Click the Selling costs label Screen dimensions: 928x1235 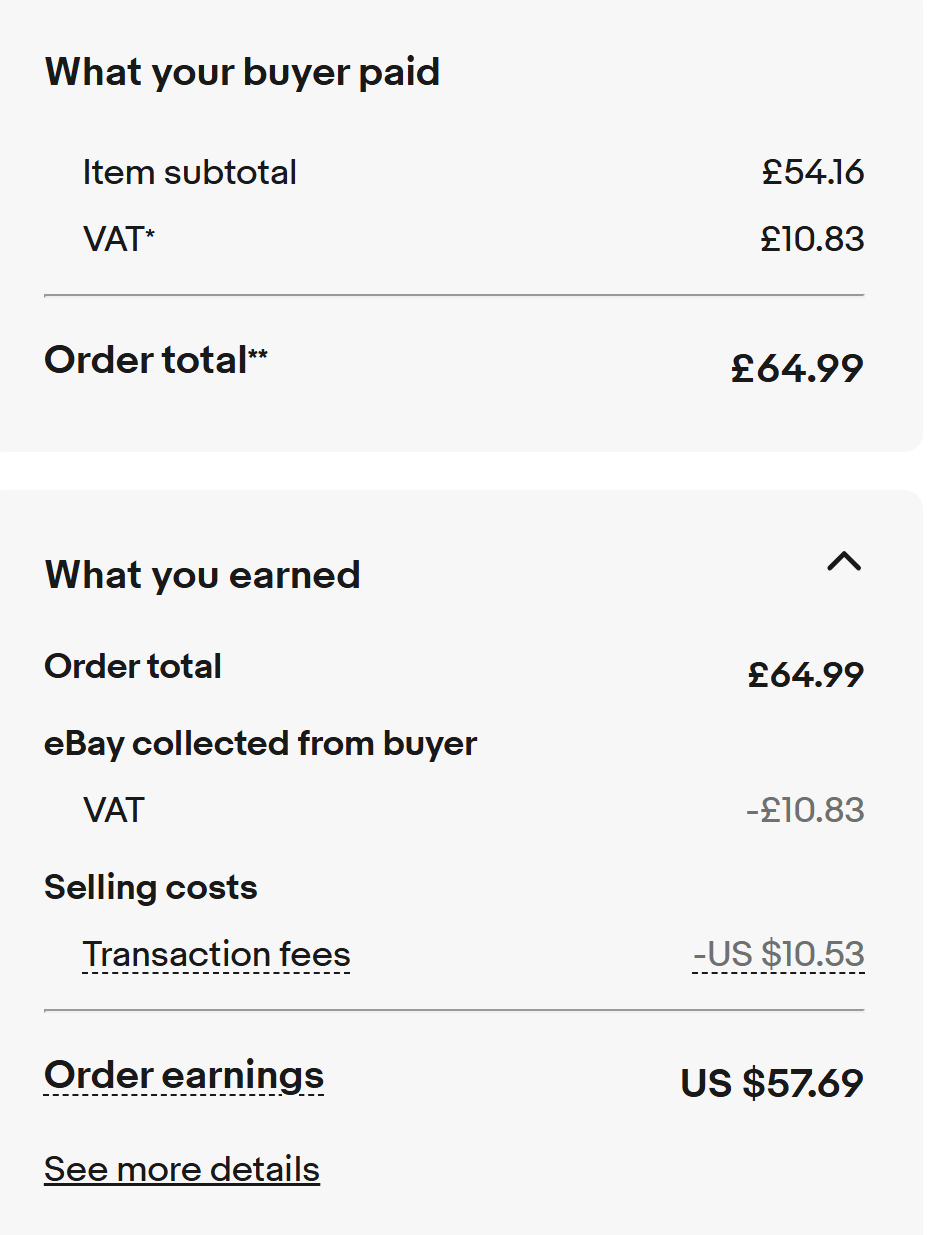(x=151, y=887)
